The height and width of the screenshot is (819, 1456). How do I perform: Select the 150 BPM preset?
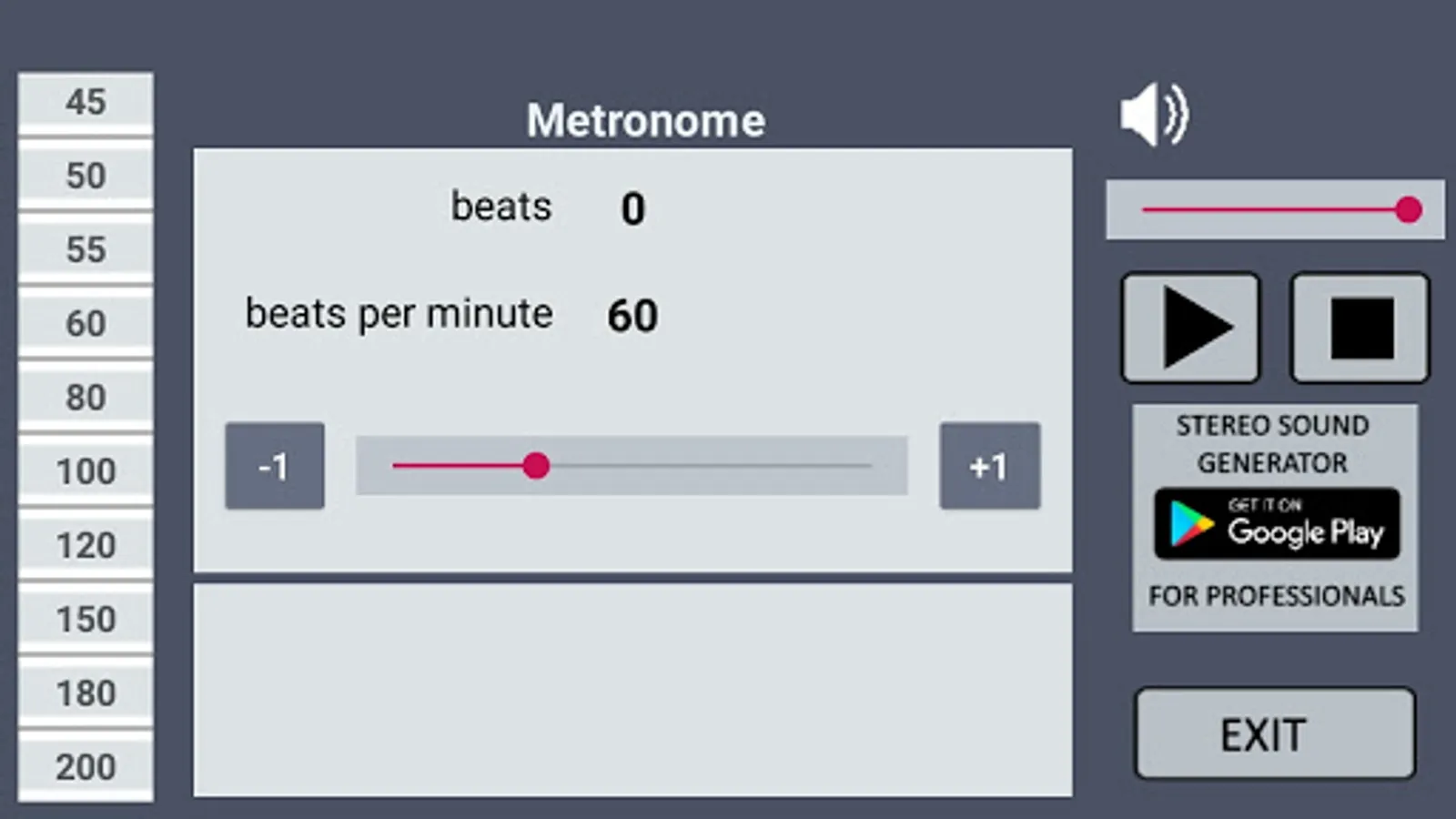[x=86, y=619]
